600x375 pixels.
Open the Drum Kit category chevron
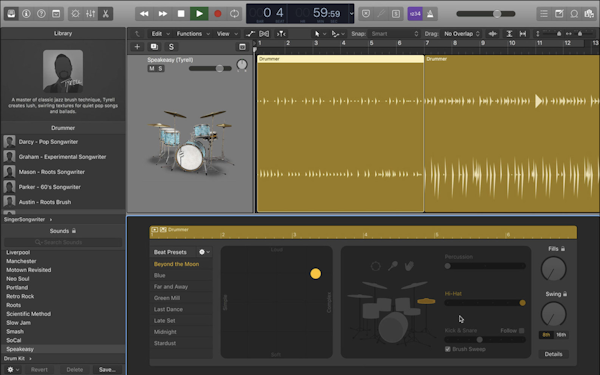[30, 359]
